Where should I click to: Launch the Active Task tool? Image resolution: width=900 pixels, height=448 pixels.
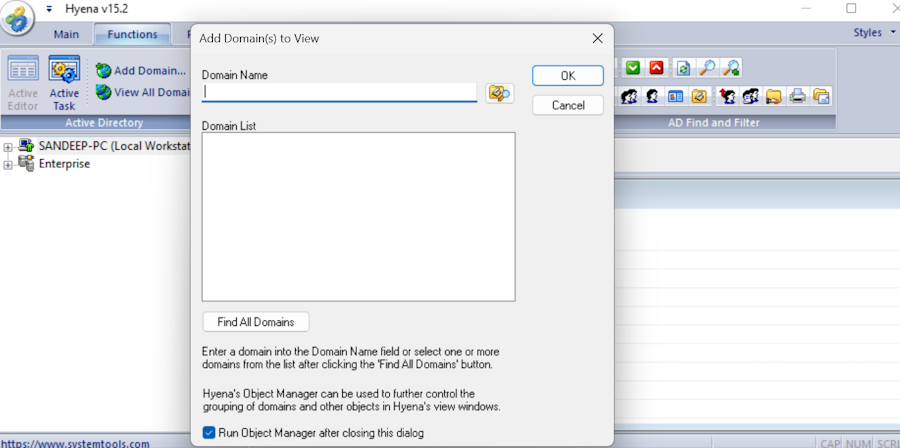tap(64, 83)
